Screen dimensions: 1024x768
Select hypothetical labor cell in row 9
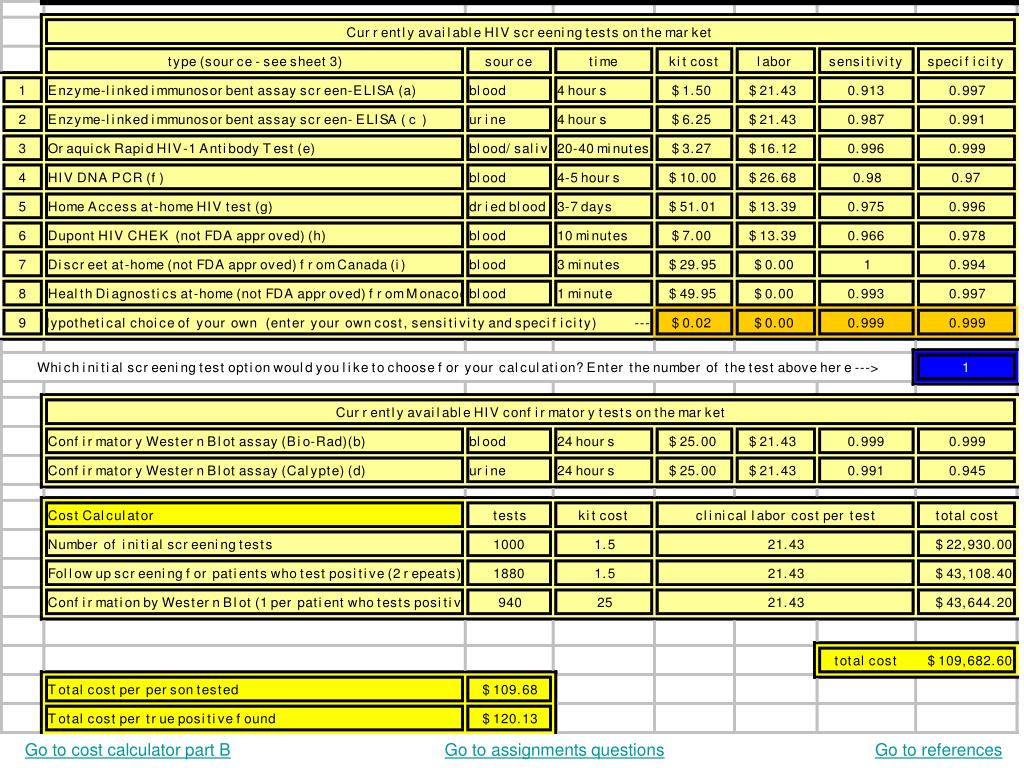pyautogui.click(x=775, y=323)
